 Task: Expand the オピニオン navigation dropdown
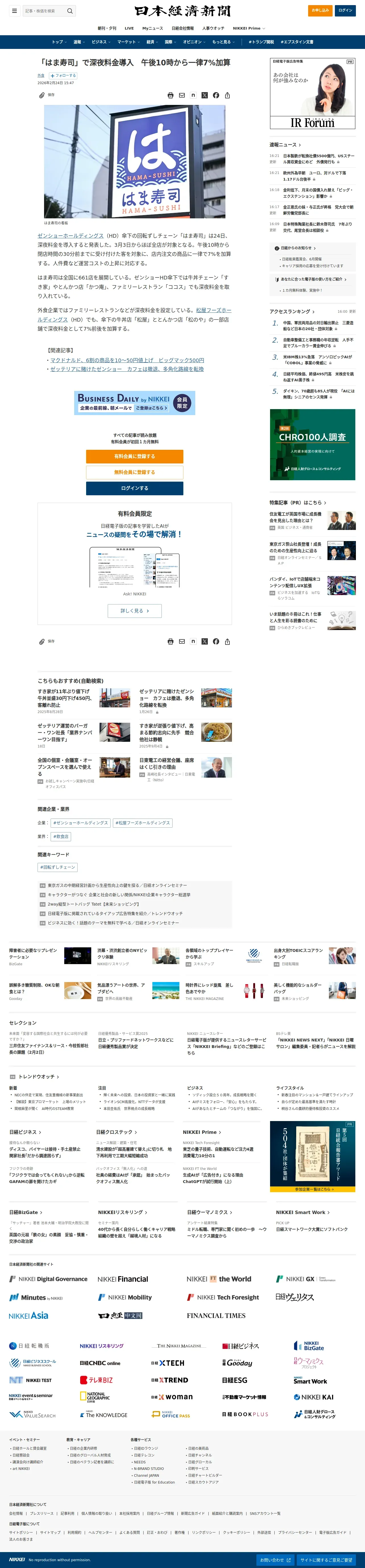194,42
